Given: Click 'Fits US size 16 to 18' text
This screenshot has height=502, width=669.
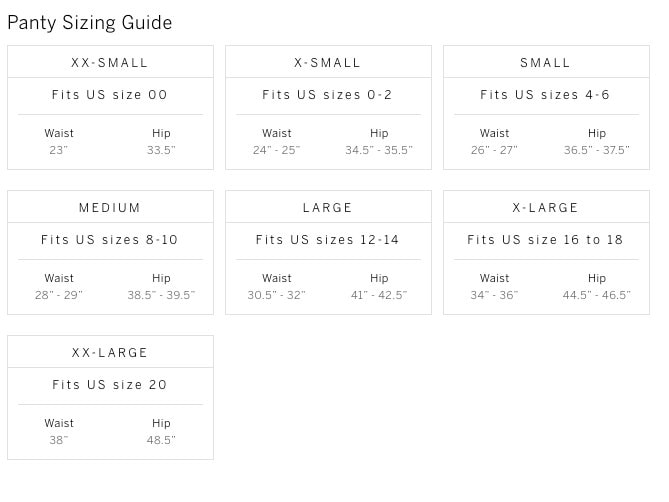Looking at the screenshot, I should coord(545,240).
